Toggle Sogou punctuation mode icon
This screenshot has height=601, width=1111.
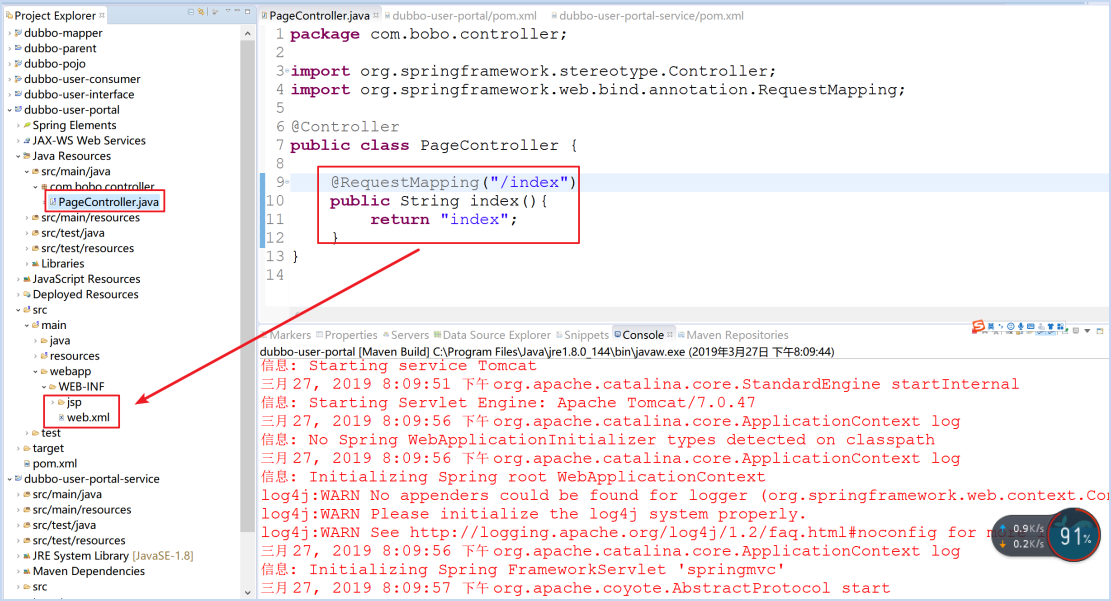[x=1000, y=327]
